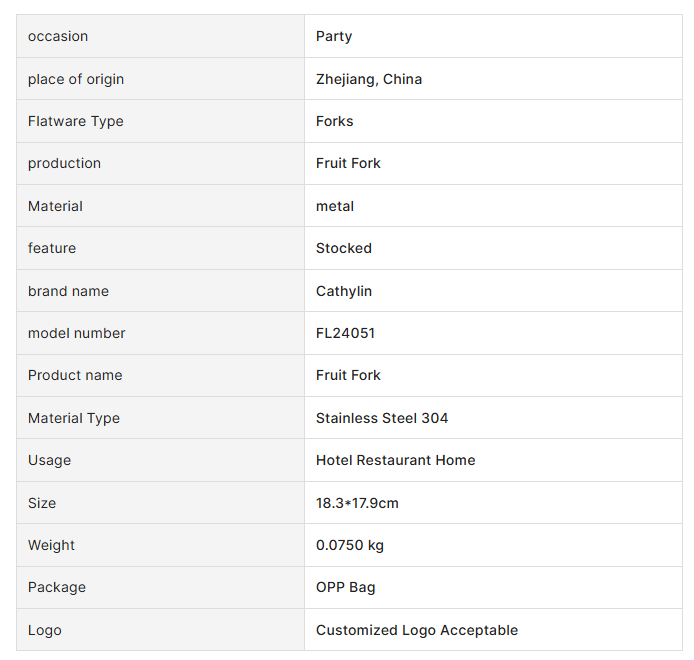Select the 'Zhejiang, China' origin cell
The image size is (694, 660).
tap(369, 79)
